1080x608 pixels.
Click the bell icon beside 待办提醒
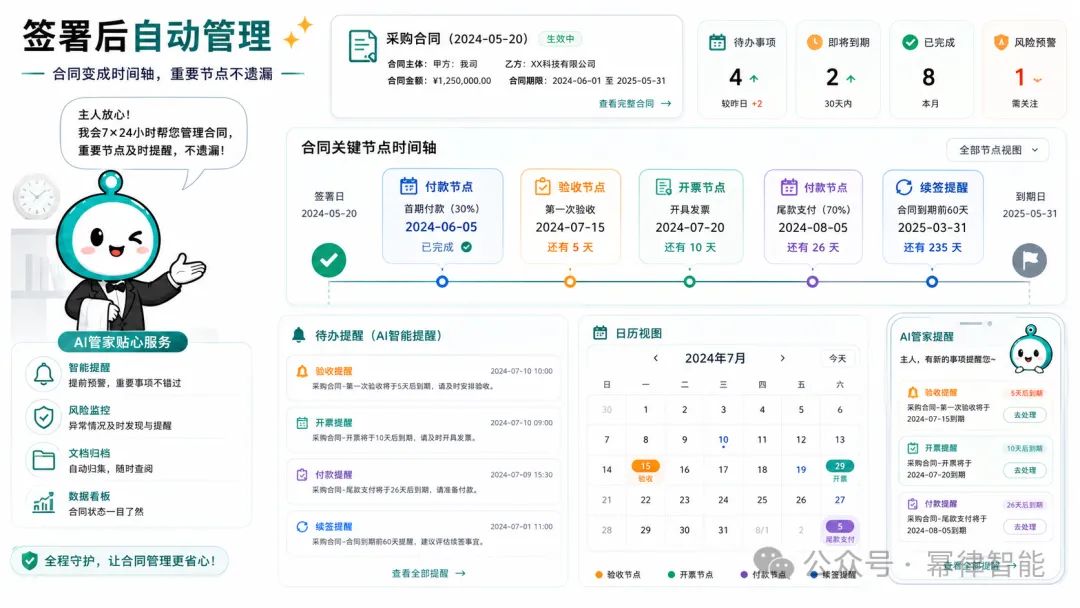click(x=298, y=335)
